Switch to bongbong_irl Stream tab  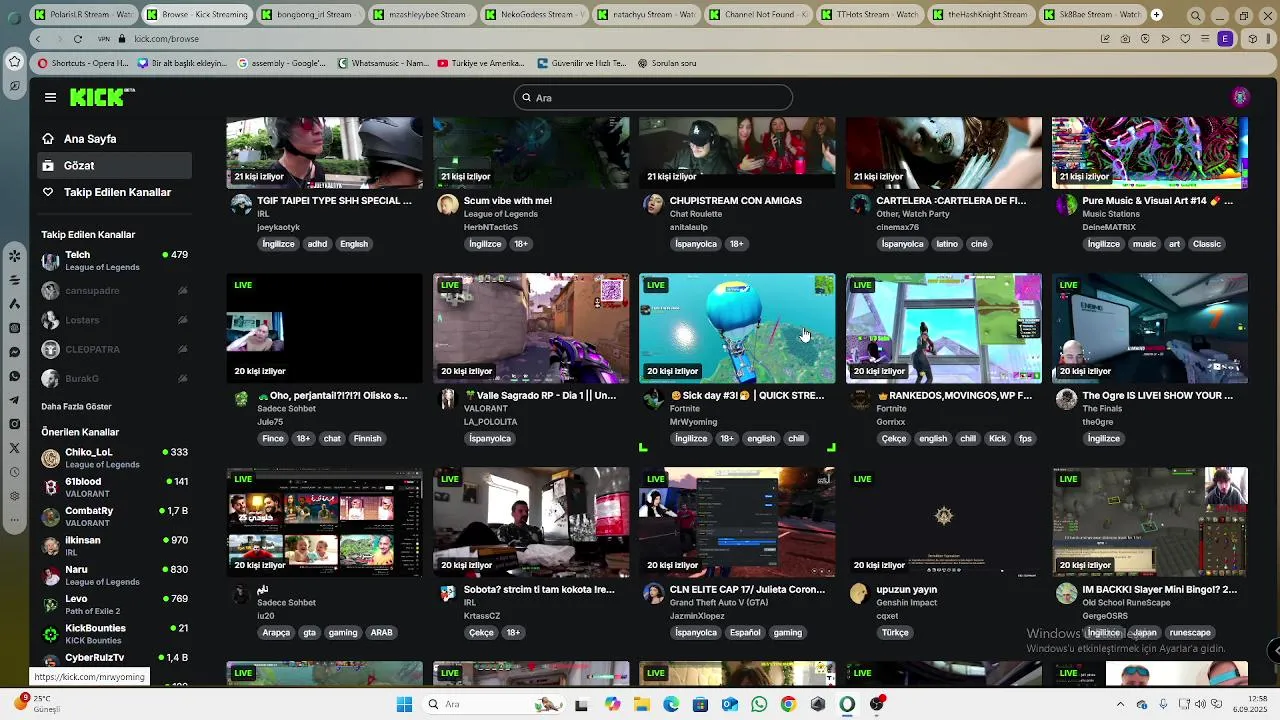click(x=310, y=15)
